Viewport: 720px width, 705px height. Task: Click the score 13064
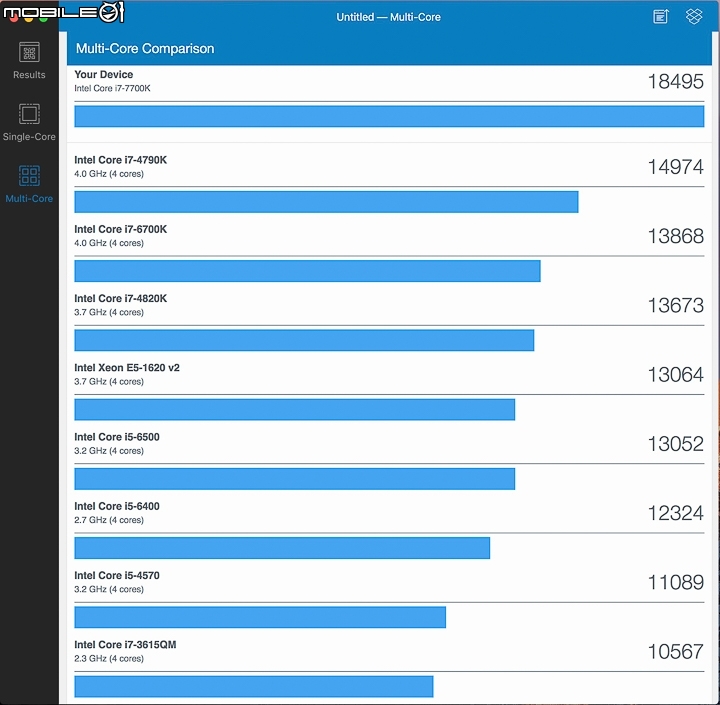pyautogui.click(x=675, y=375)
